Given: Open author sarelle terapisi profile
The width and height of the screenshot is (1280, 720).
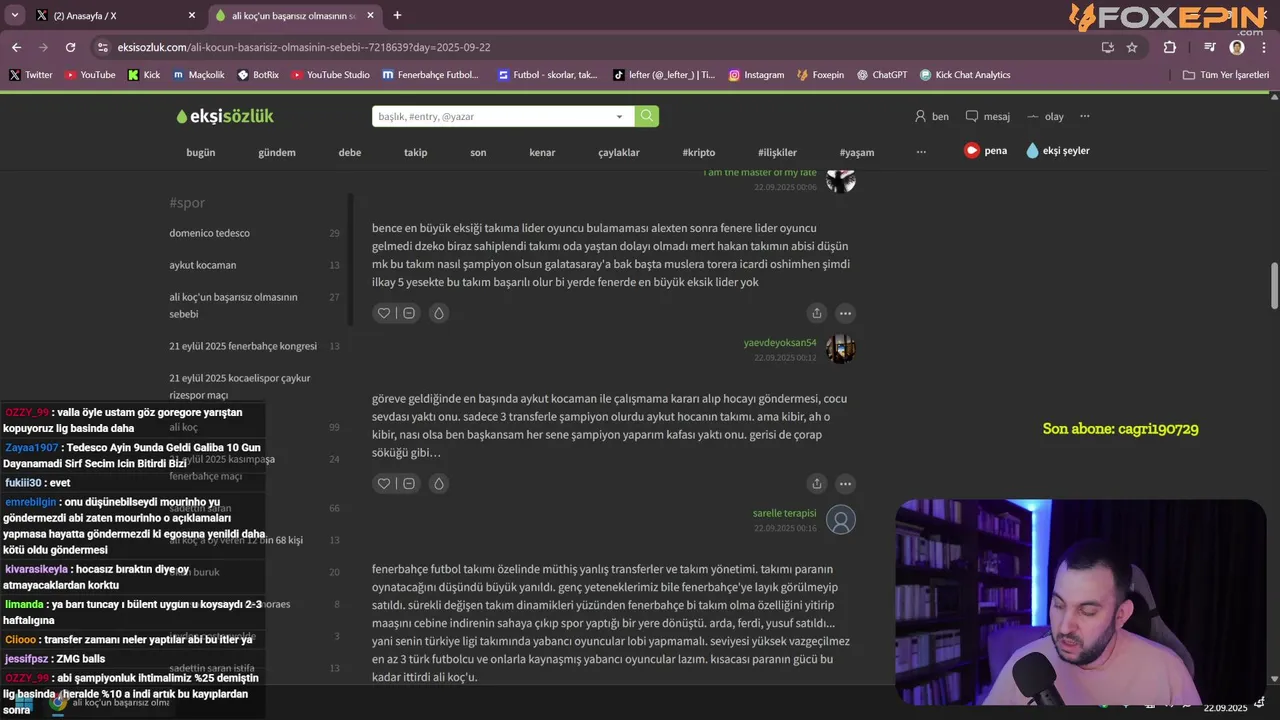Looking at the screenshot, I should point(785,513).
